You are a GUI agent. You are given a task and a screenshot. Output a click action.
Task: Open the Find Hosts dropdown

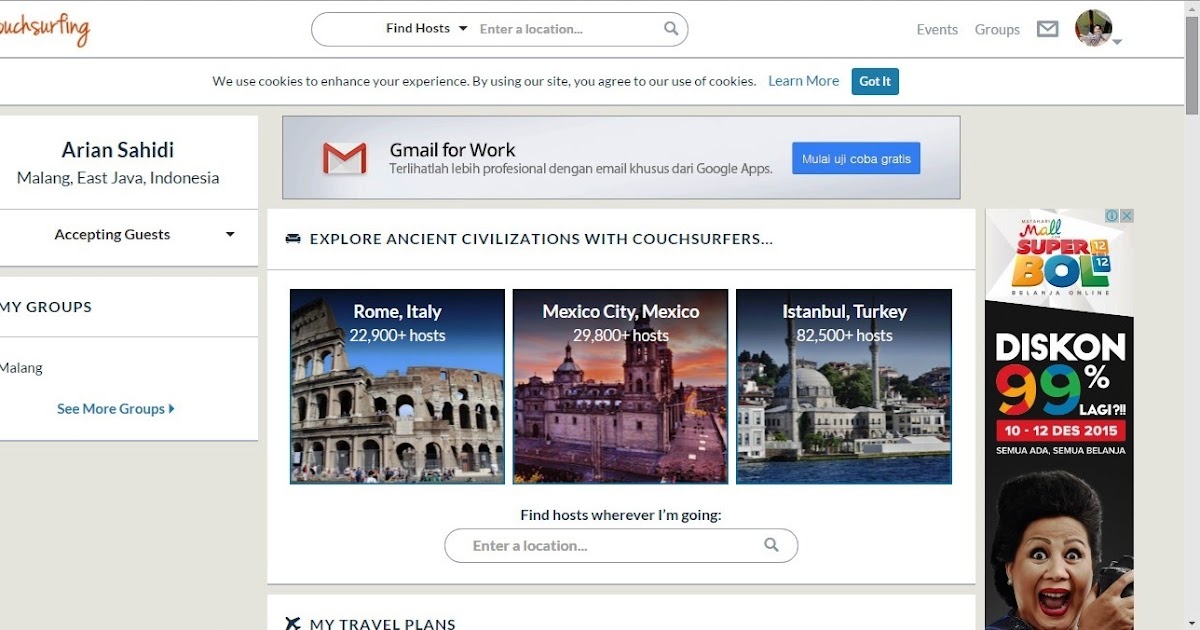427,29
